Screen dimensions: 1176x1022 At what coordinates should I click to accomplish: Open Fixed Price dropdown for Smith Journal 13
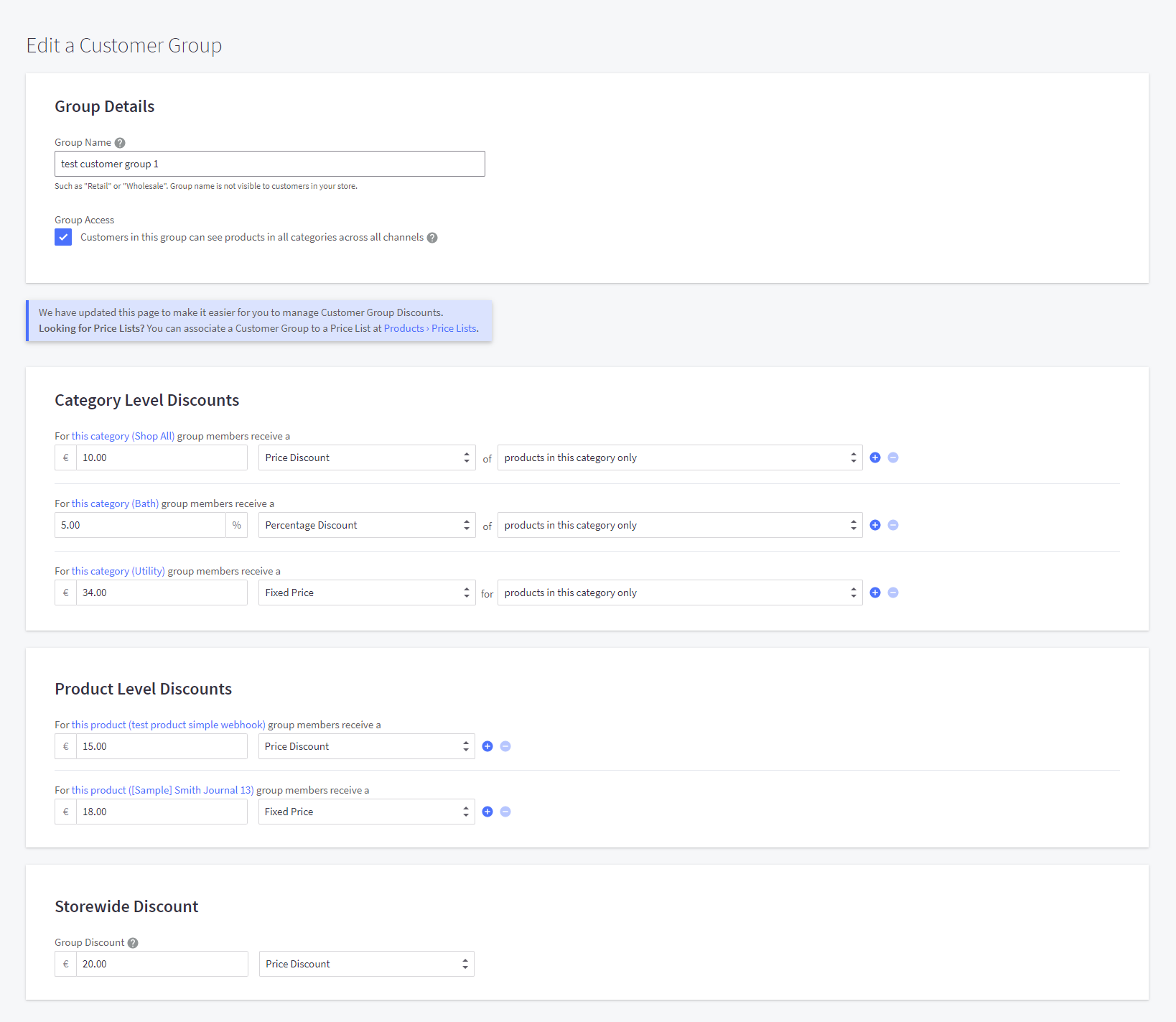tap(366, 812)
